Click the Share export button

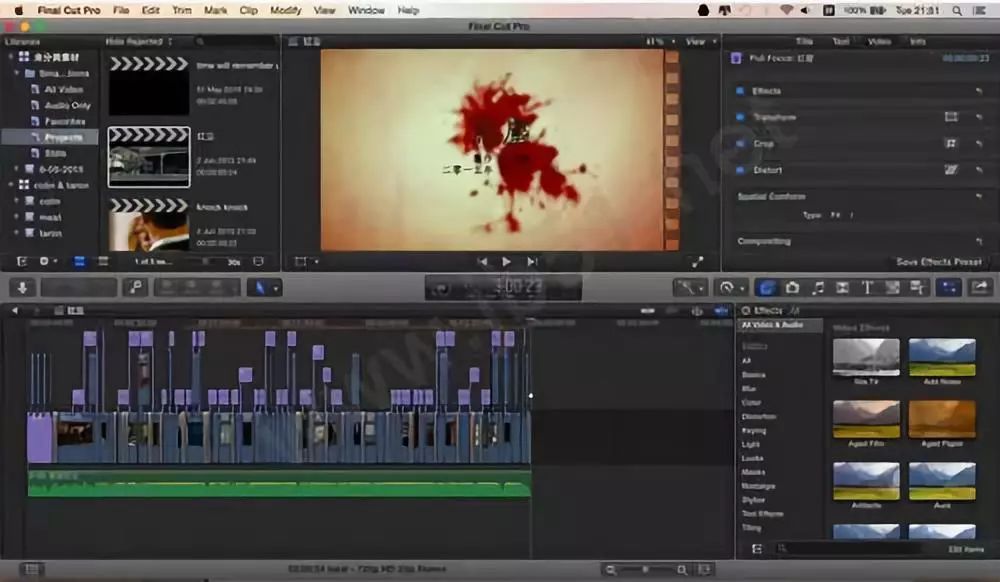[x=979, y=287]
